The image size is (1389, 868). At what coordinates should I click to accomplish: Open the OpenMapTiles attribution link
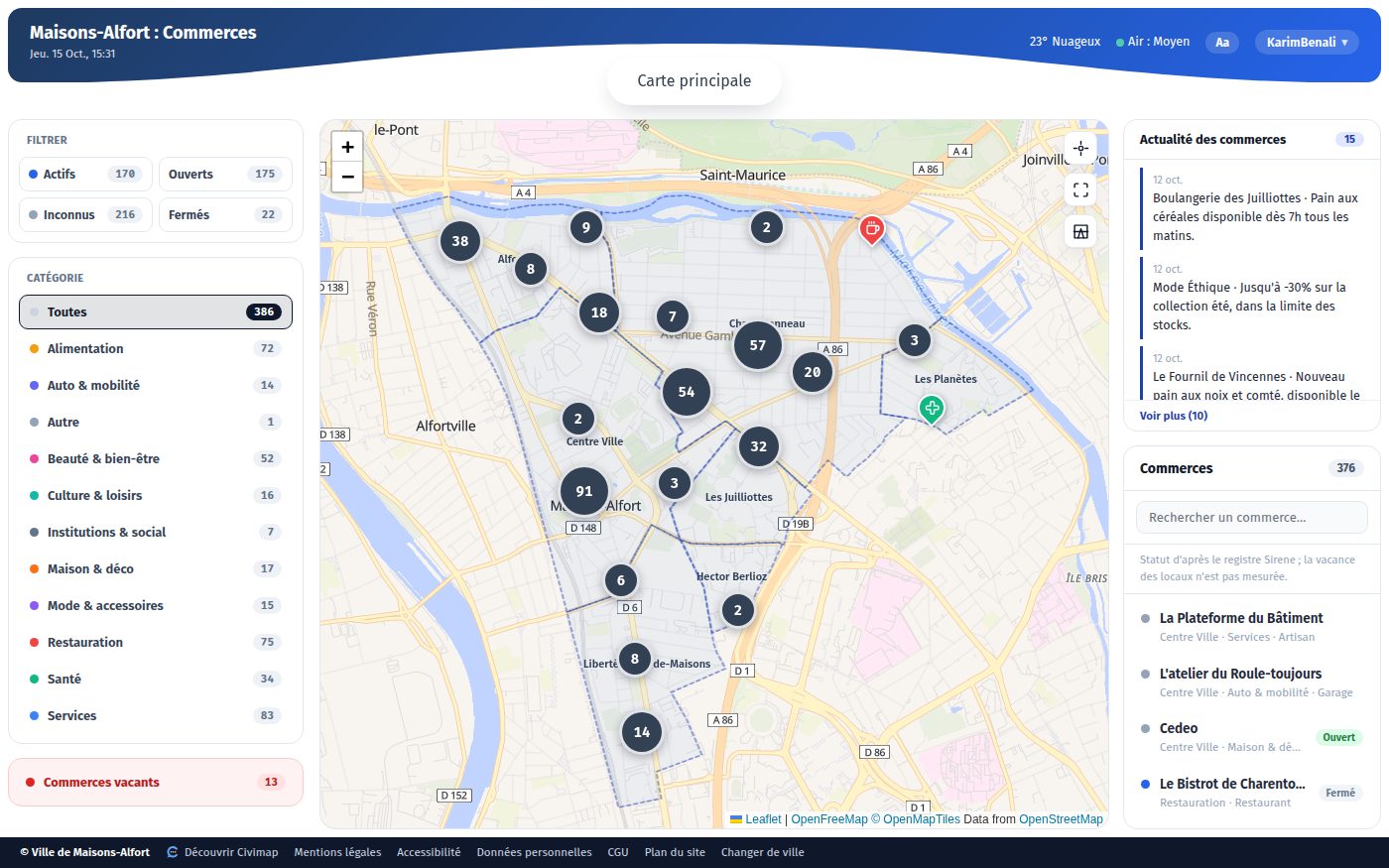tap(916, 819)
